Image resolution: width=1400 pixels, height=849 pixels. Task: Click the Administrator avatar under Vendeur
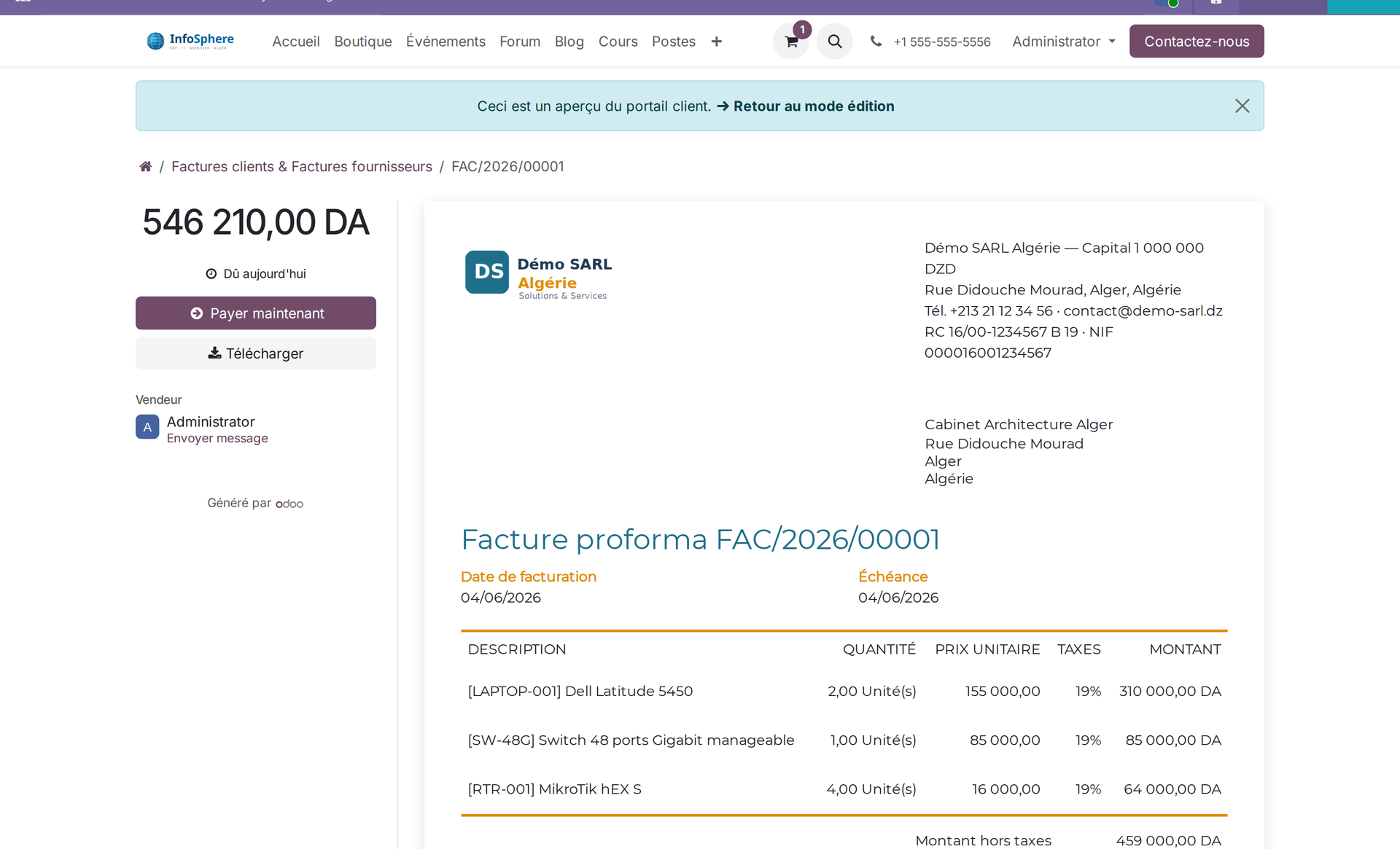click(x=147, y=427)
